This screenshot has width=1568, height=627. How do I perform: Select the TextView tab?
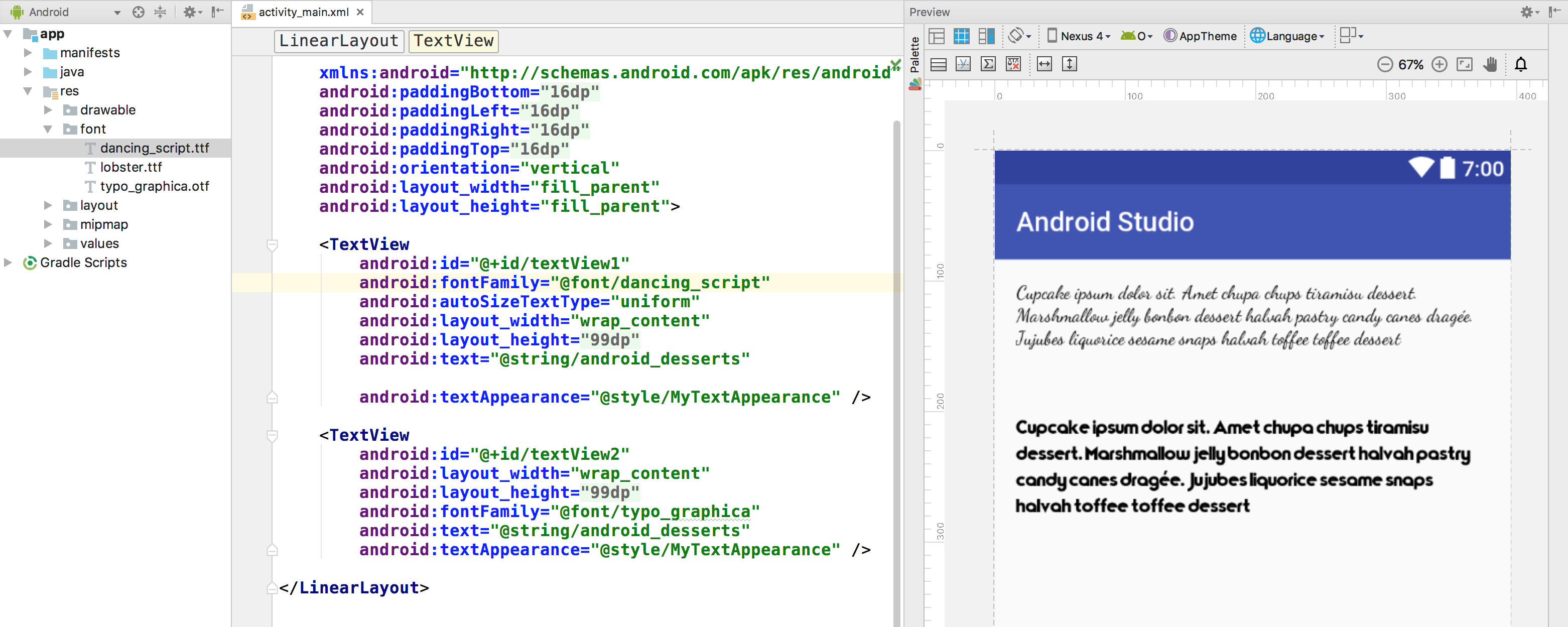tap(453, 40)
